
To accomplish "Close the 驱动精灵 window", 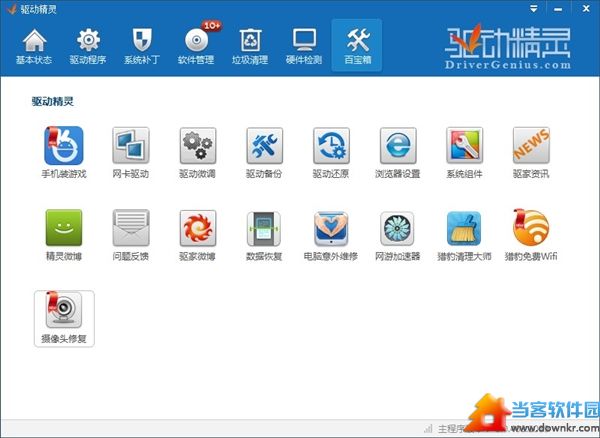I will point(586,8).
